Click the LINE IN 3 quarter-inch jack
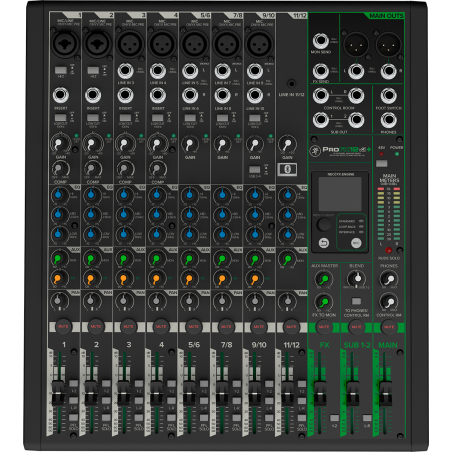 [x=125, y=71]
